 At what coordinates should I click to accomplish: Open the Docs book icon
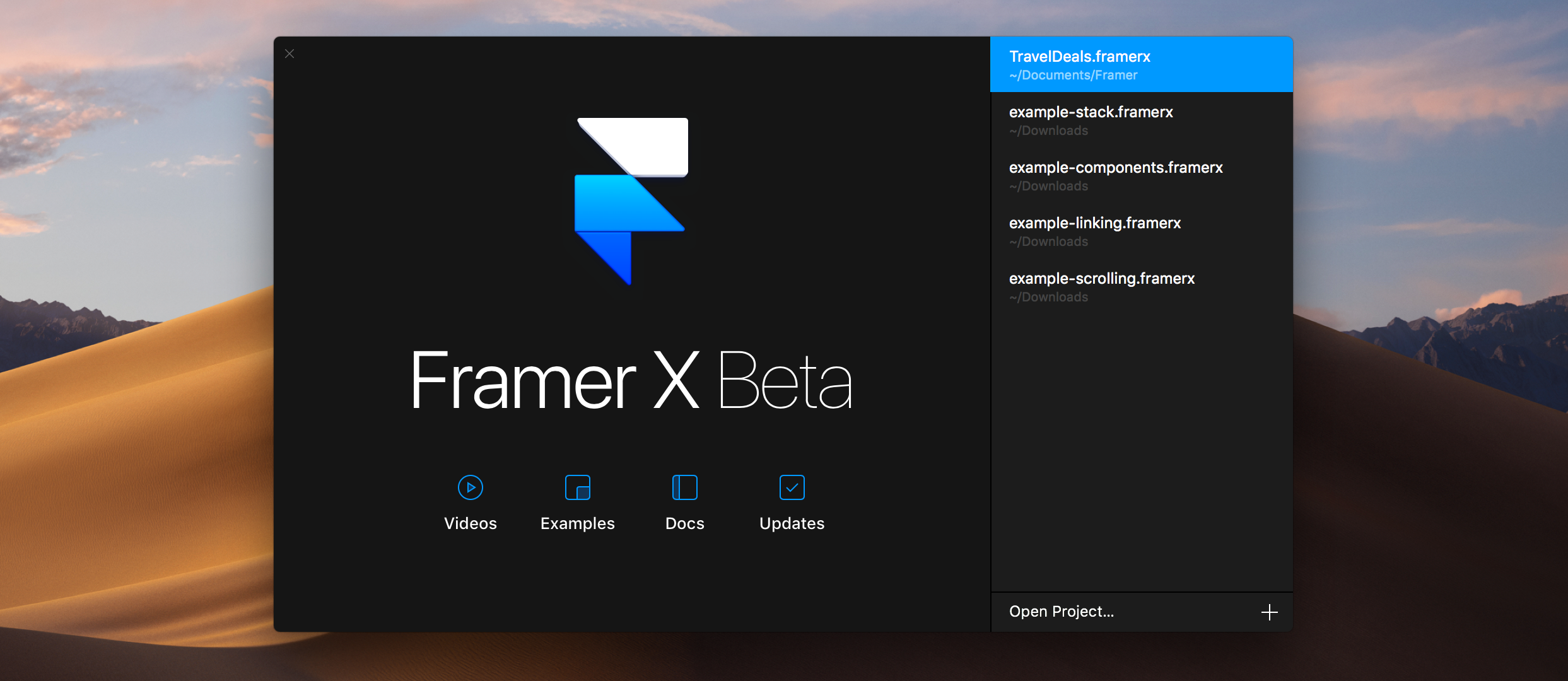point(684,487)
